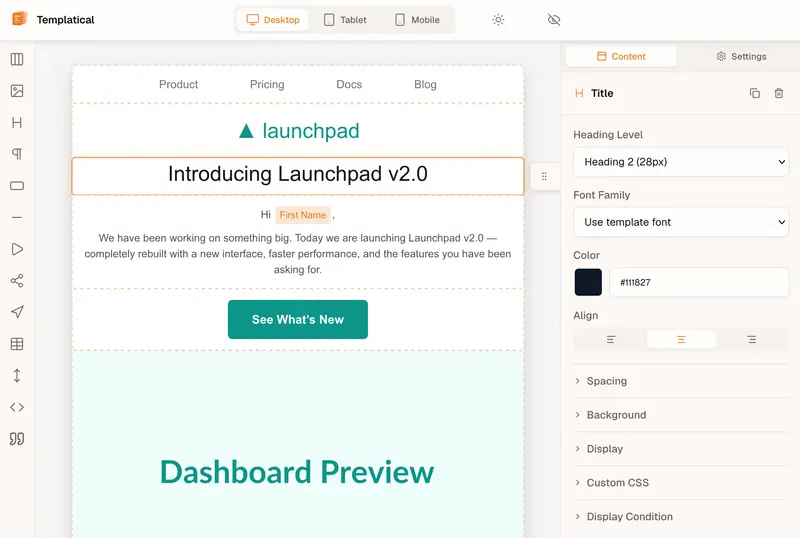Add a social share block
The width and height of the screenshot is (800, 538).
[17, 281]
